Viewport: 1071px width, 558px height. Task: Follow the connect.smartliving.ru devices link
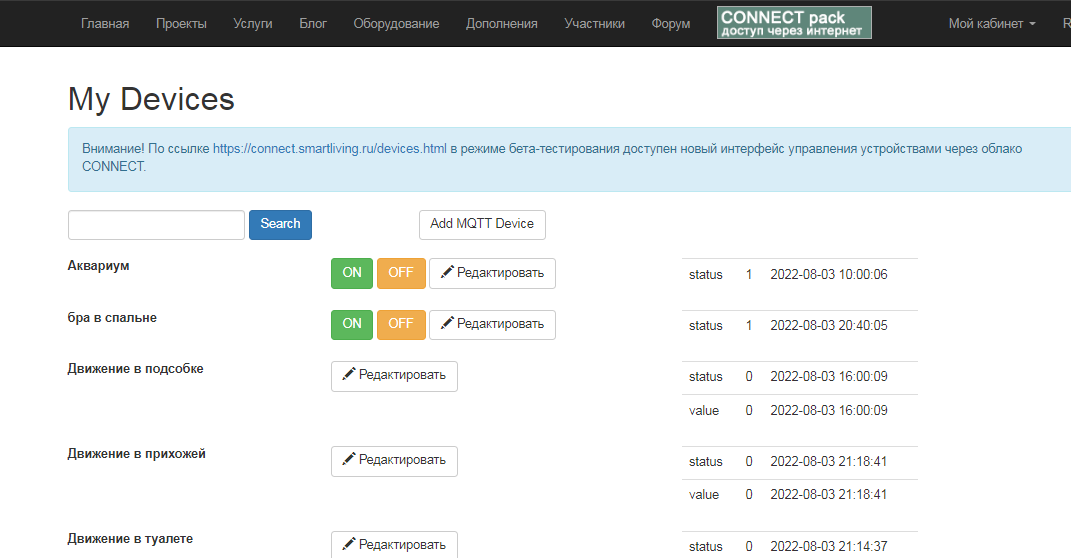point(329,149)
